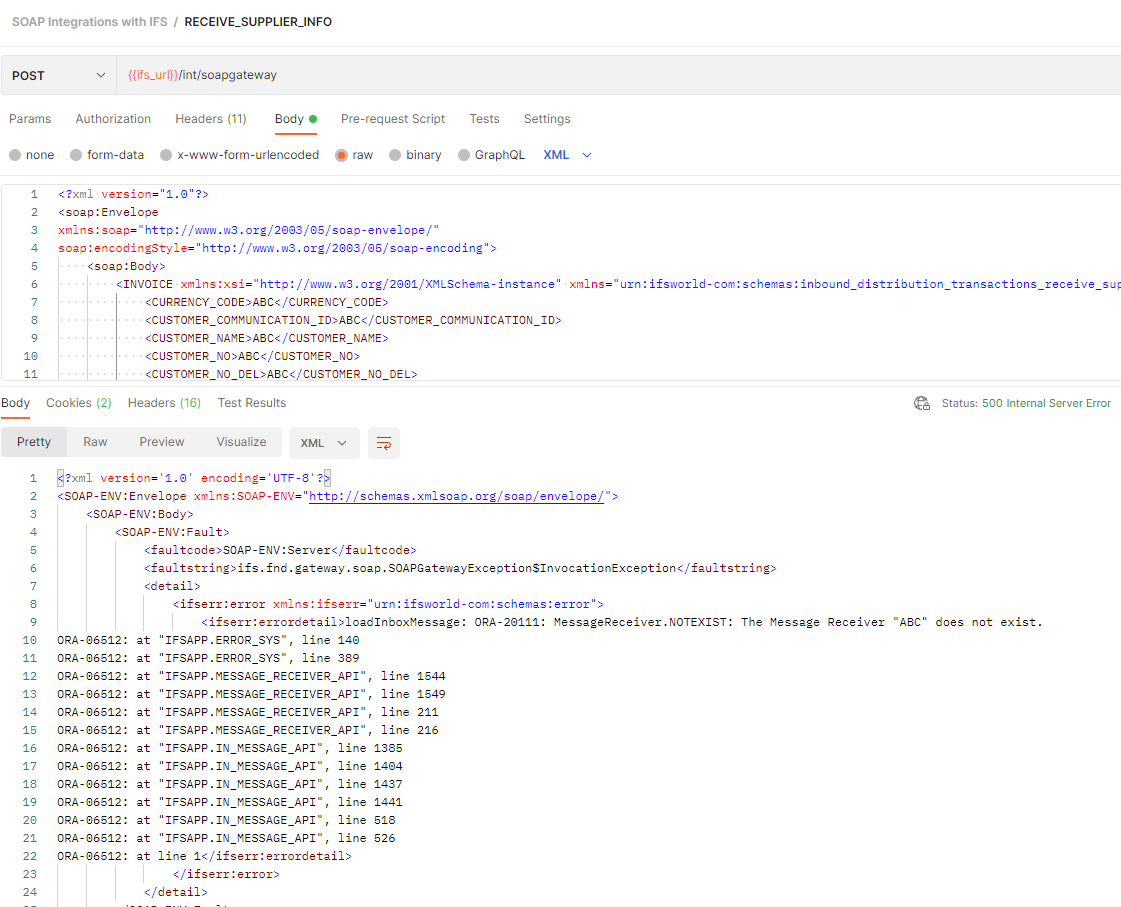View the Test Results tab
The image size is (1121, 907).
[252, 403]
